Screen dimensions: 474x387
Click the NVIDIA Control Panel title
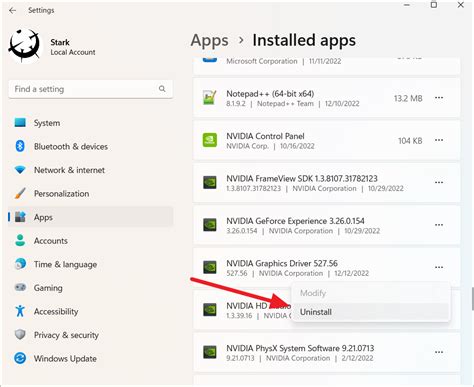coord(265,136)
